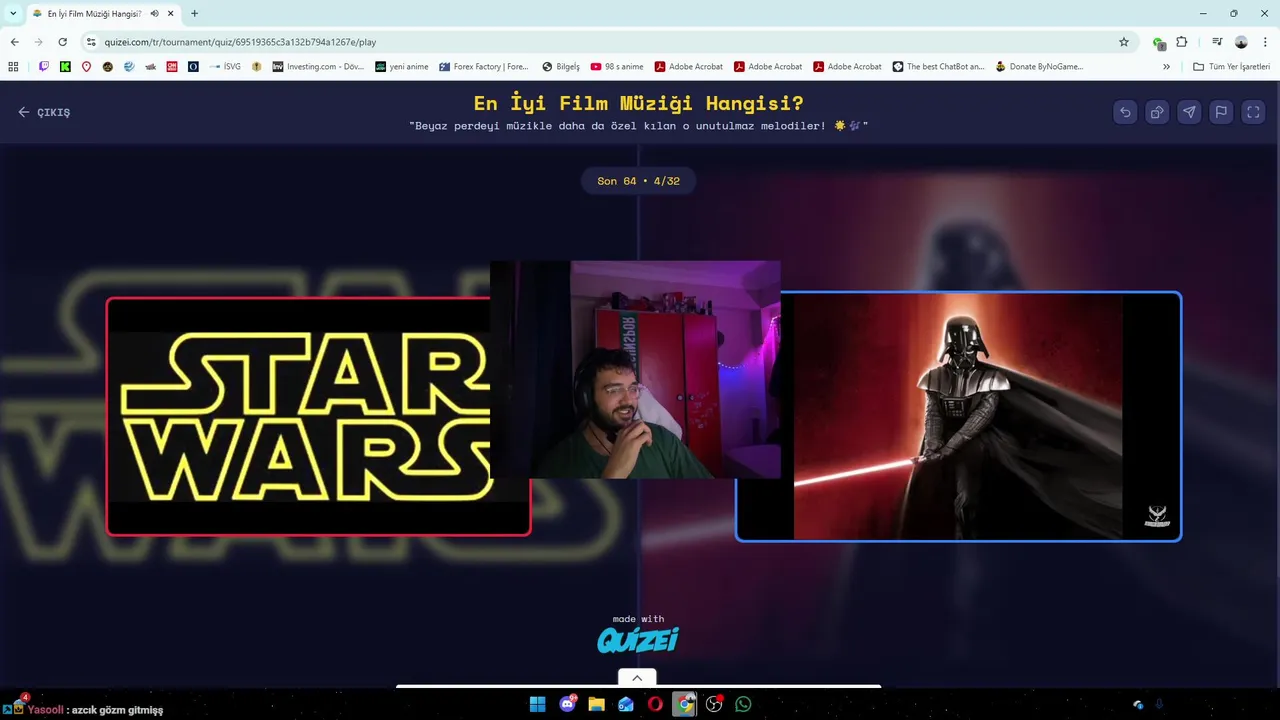Screen dimensions: 1280x720
Task: Open the Kick bookmark icon
Action: tap(65, 67)
